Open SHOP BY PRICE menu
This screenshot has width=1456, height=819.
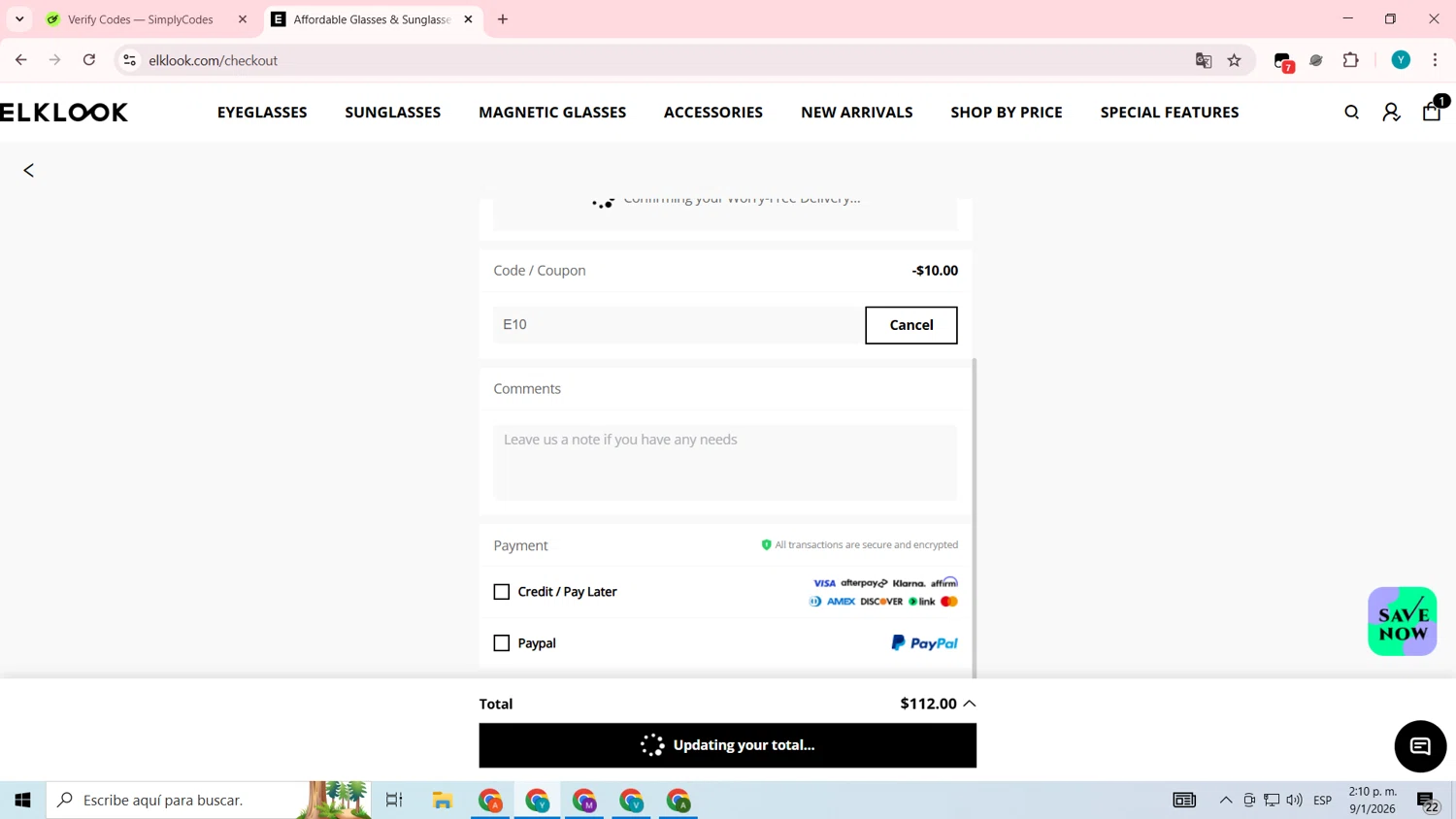(x=1007, y=113)
